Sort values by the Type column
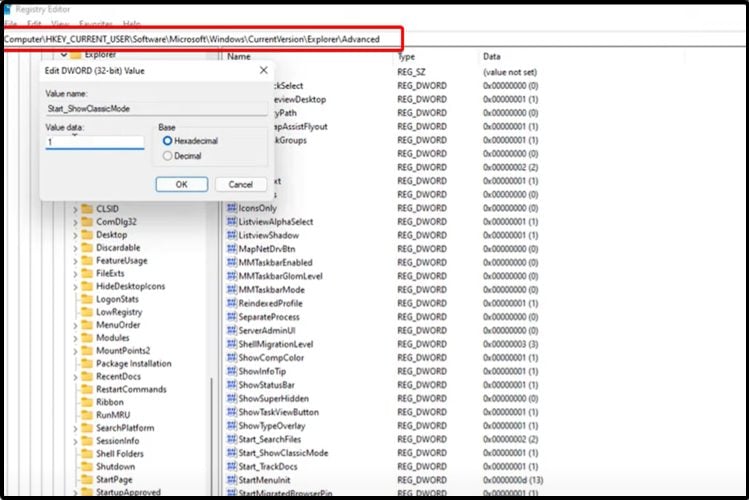Viewport: 749px width, 500px height. pyautogui.click(x=407, y=56)
